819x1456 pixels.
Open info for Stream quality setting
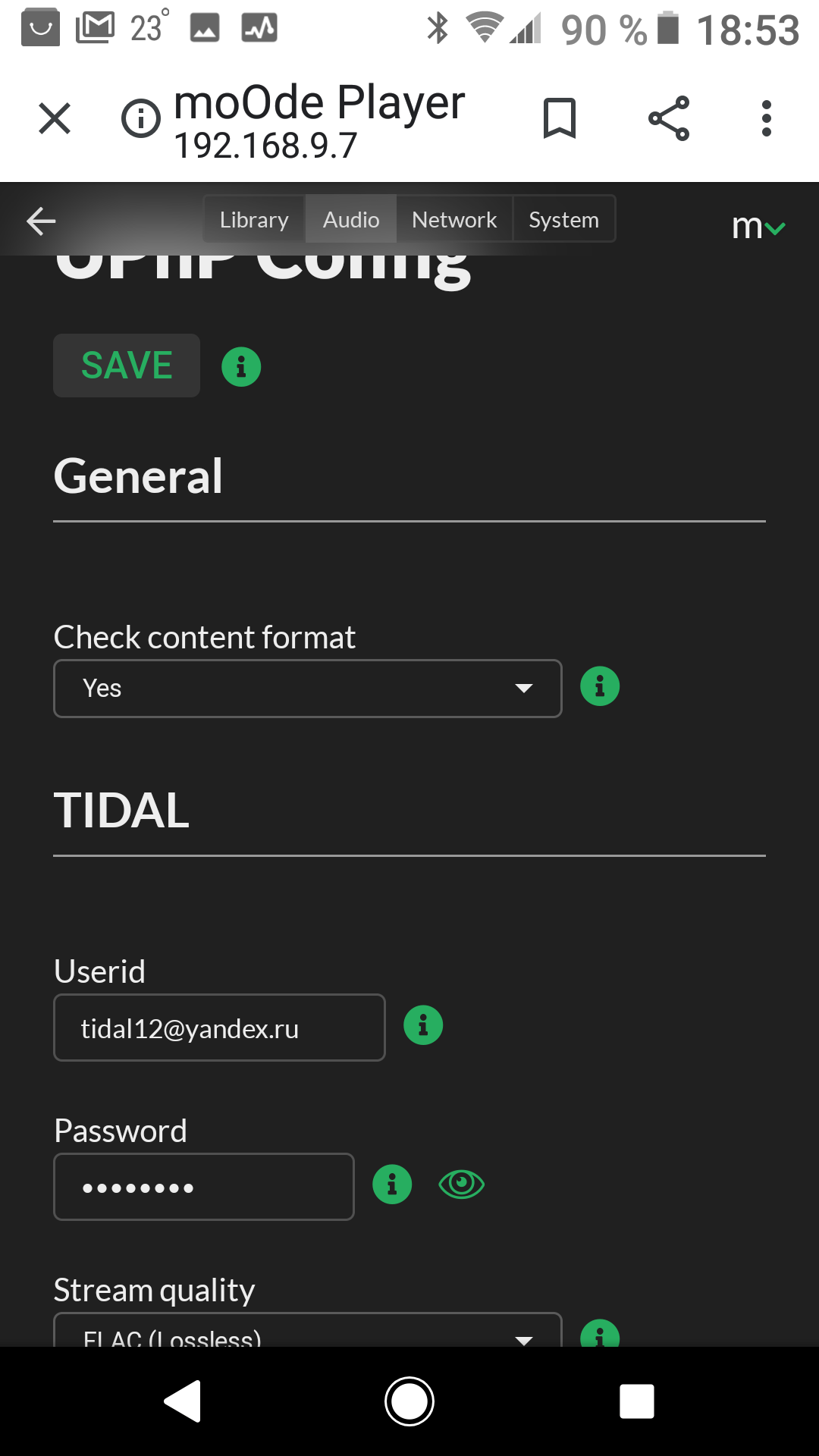coord(600,1334)
